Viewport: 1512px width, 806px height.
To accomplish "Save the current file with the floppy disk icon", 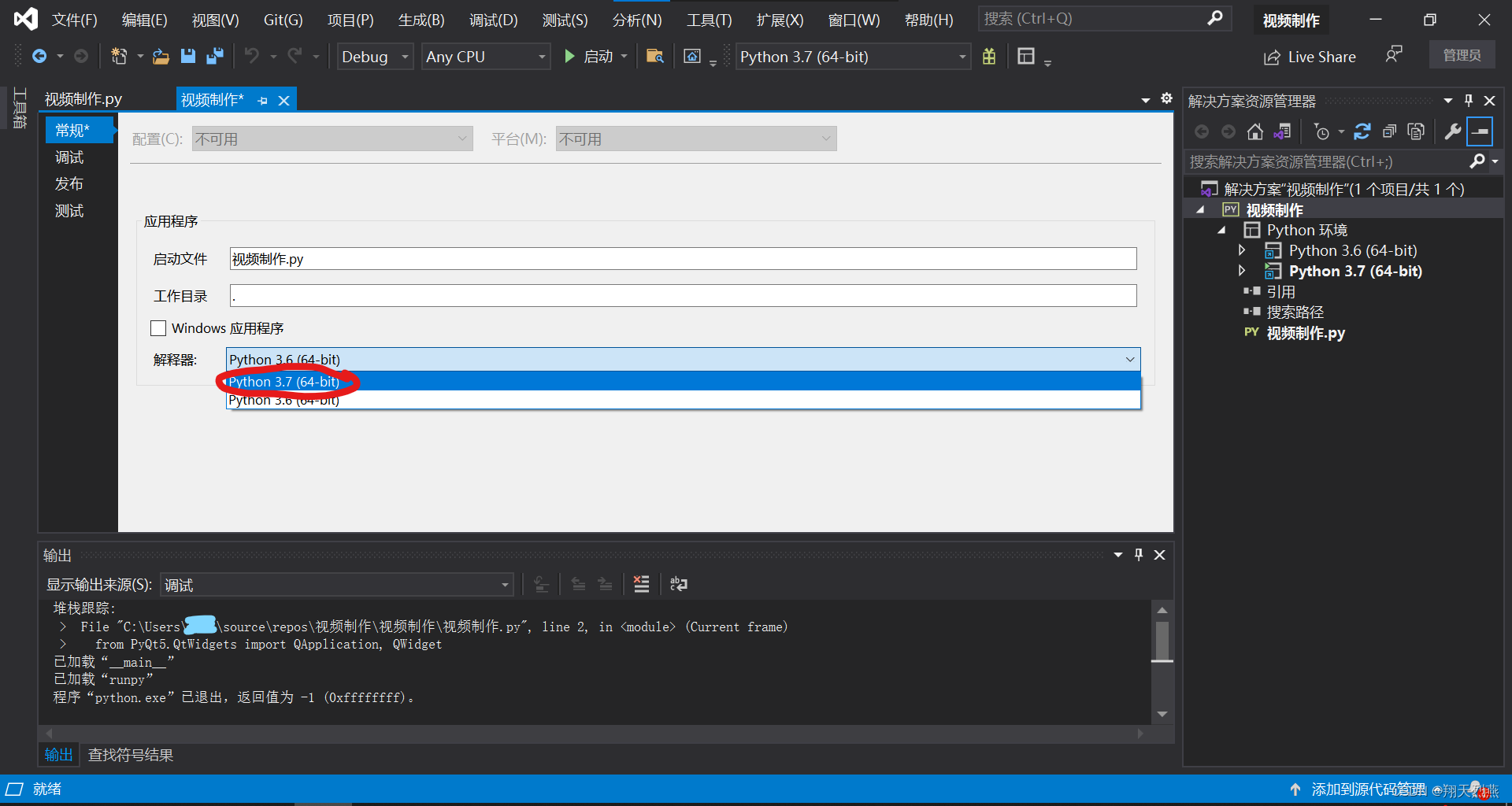I will 187,56.
